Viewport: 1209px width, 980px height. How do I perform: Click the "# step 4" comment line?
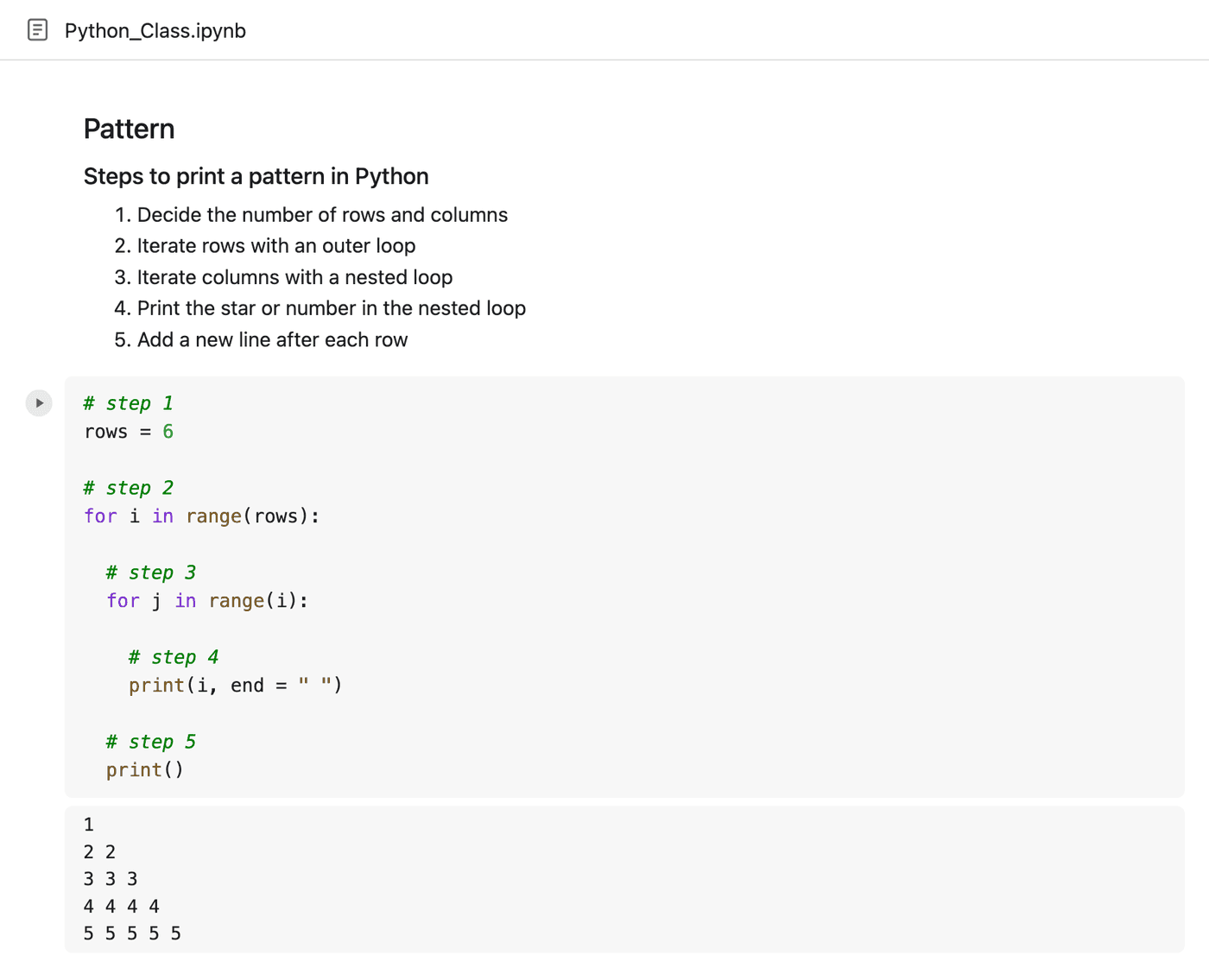pyautogui.click(x=174, y=657)
